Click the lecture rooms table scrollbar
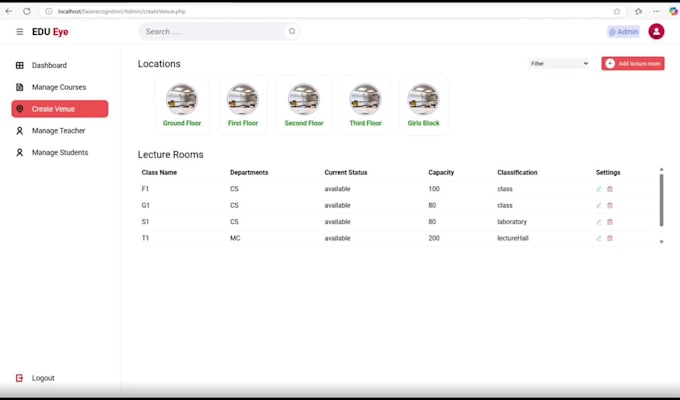This screenshot has height=400, width=680. (660, 200)
